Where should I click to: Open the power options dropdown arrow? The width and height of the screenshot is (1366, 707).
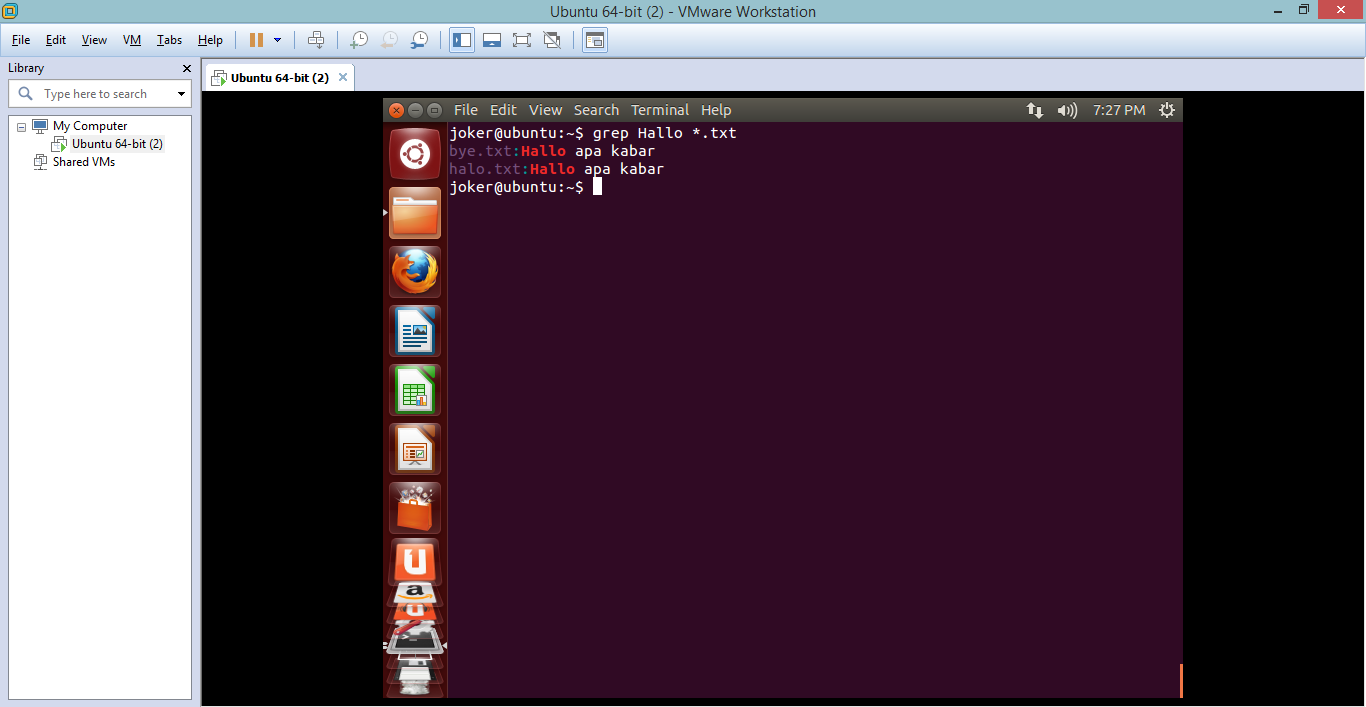[x=277, y=40]
